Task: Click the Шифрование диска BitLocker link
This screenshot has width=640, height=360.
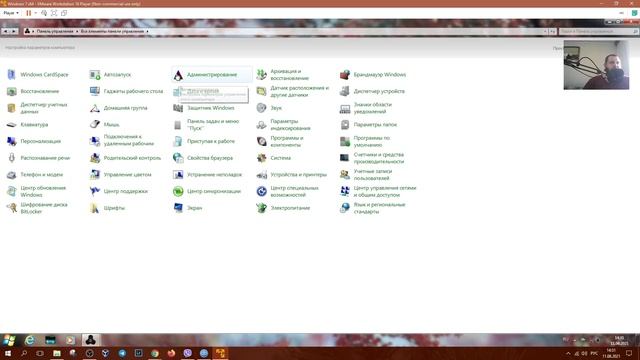Action: pyautogui.click(x=44, y=208)
